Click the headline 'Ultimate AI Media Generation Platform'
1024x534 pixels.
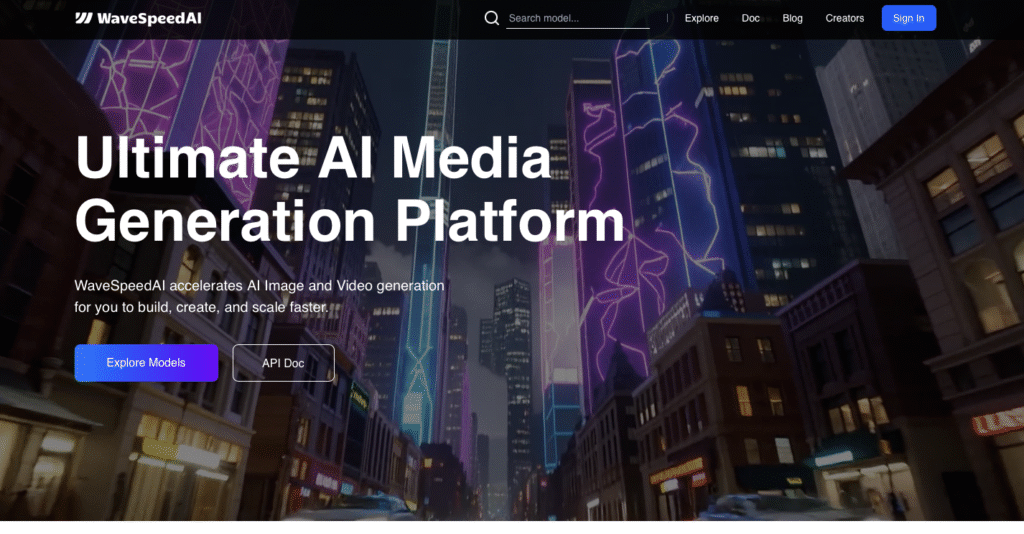[x=350, y=189]
